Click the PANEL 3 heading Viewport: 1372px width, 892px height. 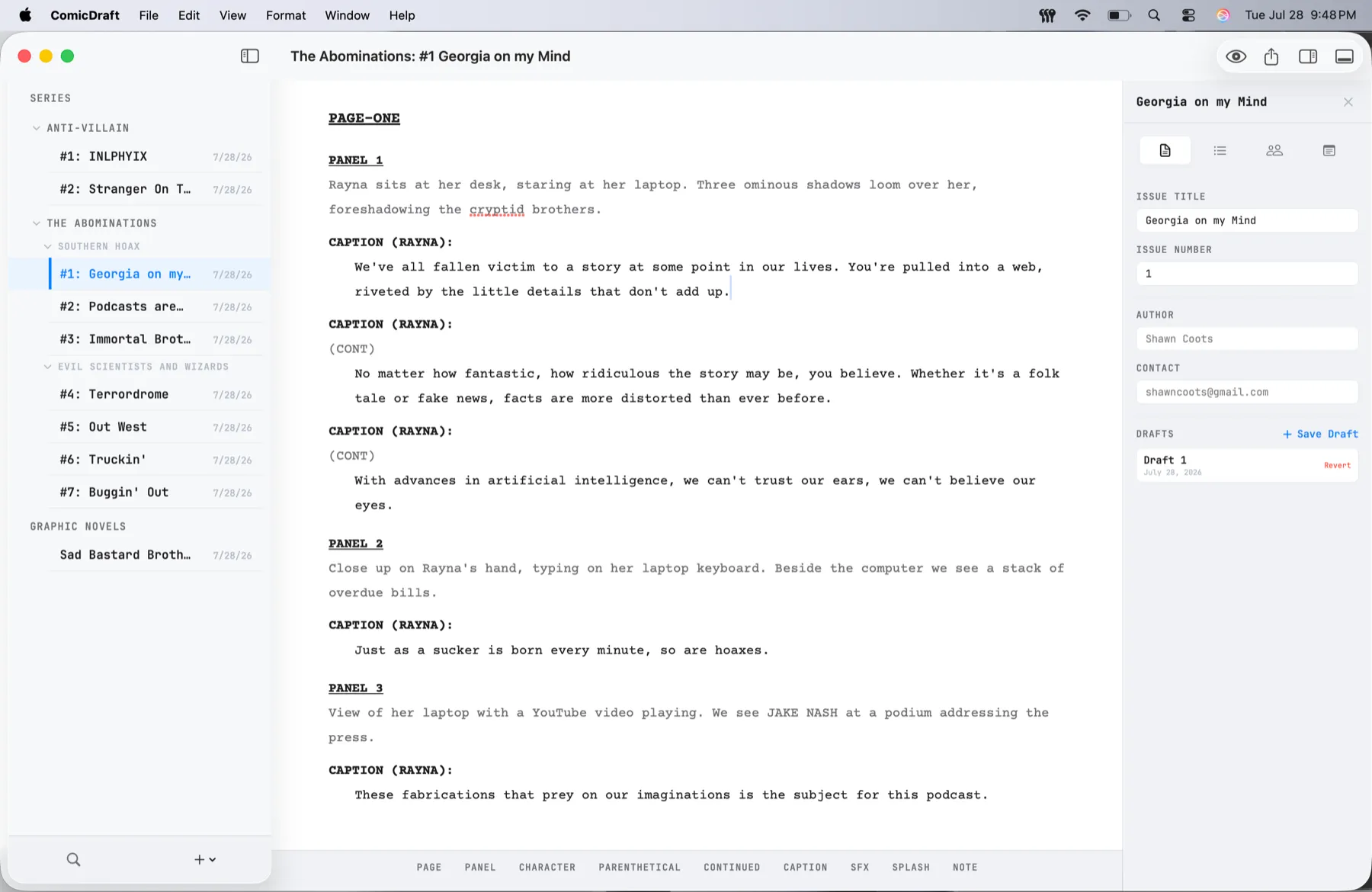356,688
